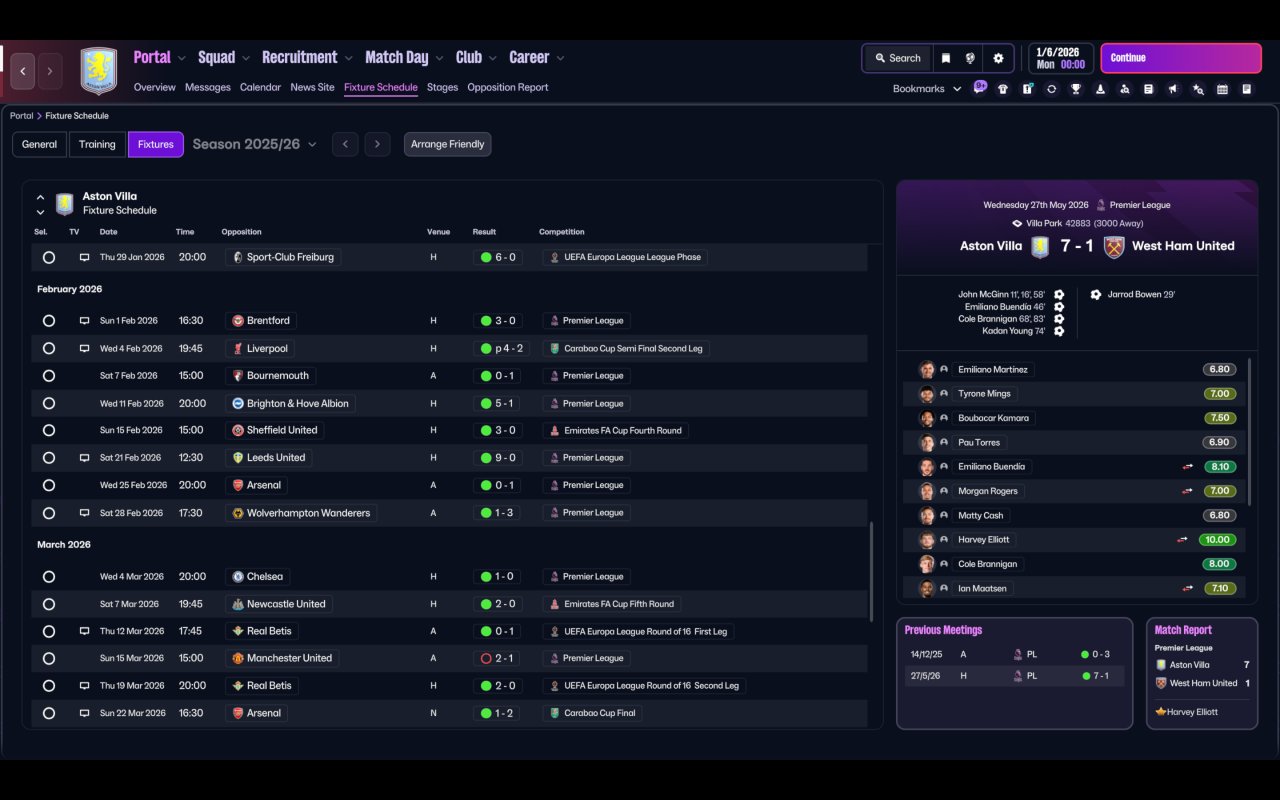Open the Portal dropdown menu
1280x800 pixels.
(160, 58)
